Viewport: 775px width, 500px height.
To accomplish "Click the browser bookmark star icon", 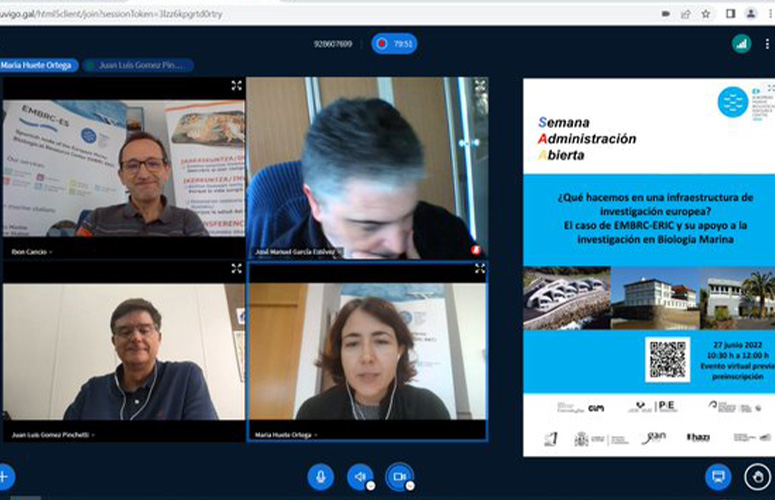I will pos(706,14).
